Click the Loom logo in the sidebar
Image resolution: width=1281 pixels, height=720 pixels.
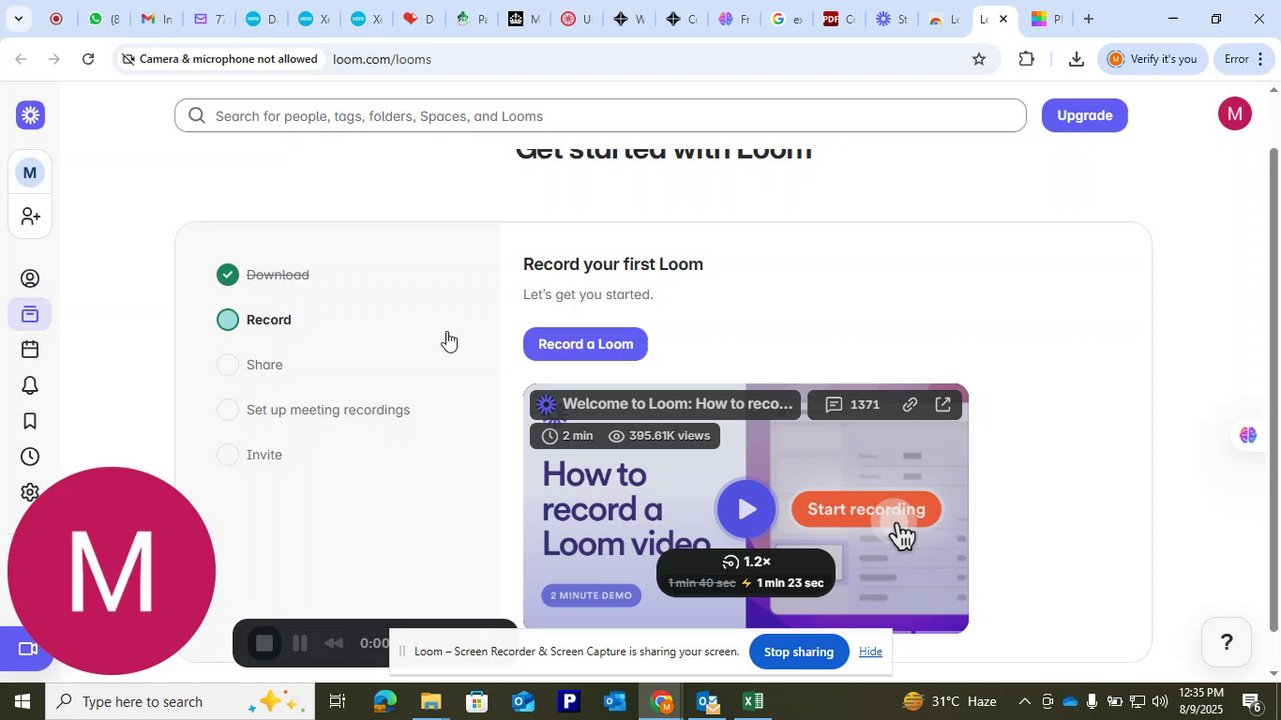tap(30, 115)
